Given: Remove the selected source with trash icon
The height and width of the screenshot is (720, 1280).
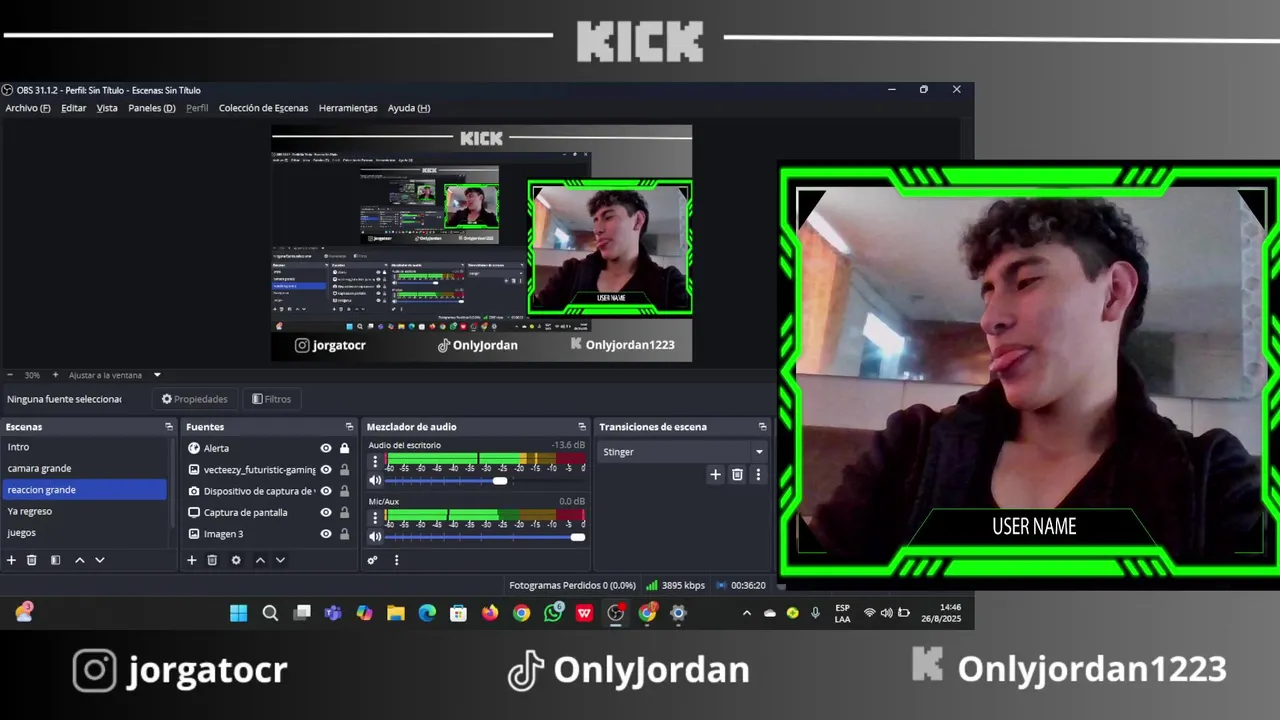Looking at the screenshot, I should pos(212,560).
